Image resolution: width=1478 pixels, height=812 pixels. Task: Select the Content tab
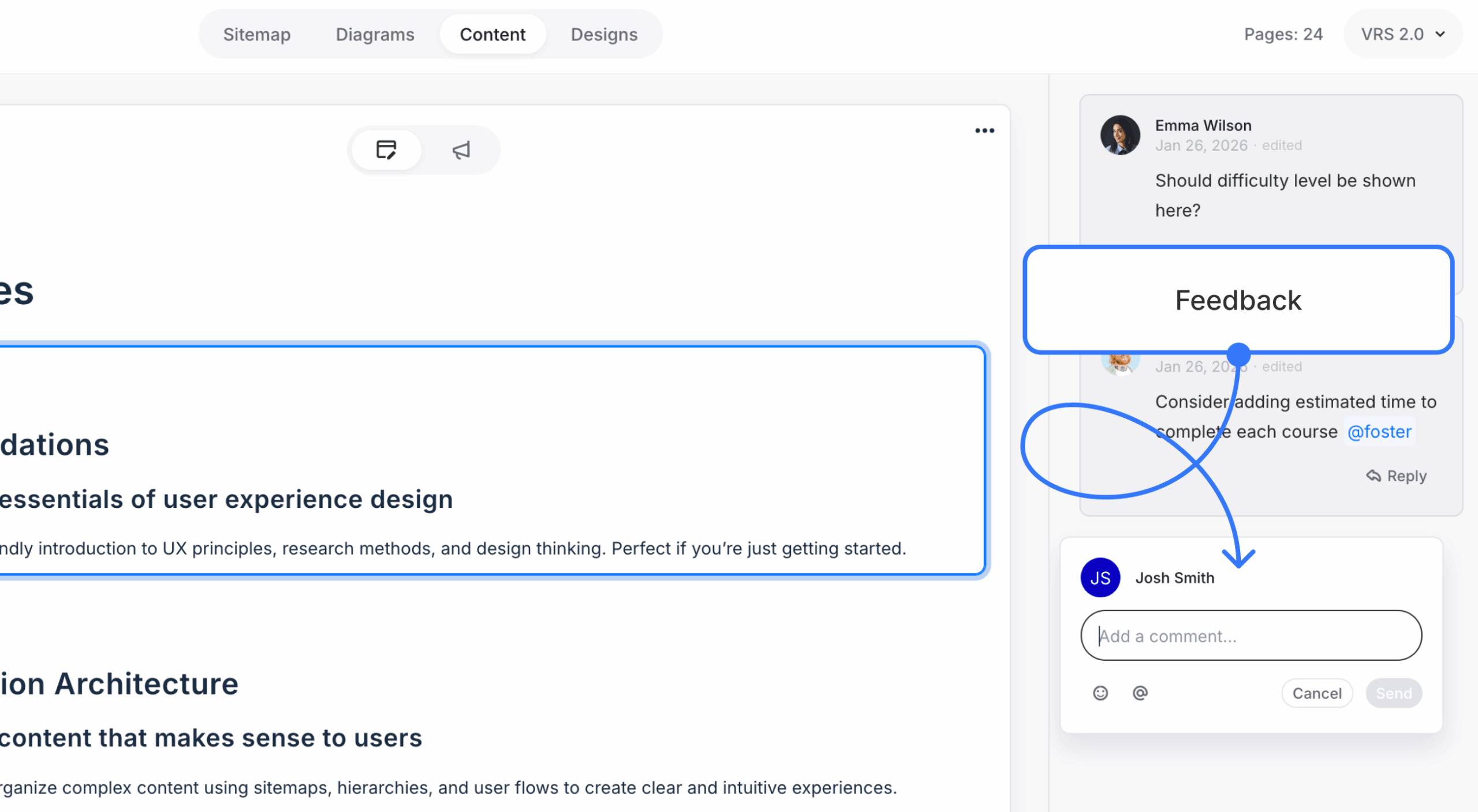click(x=492, y=35)
